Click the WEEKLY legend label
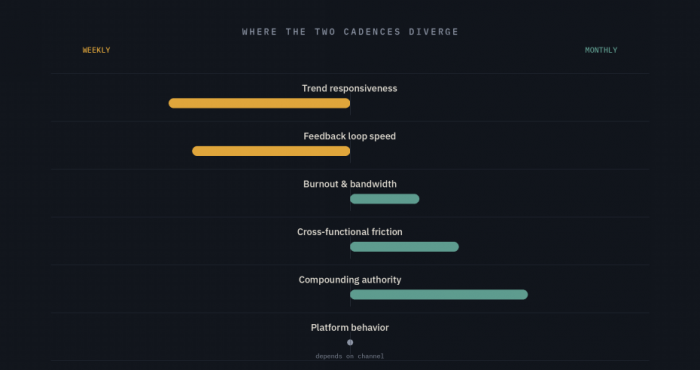 (x=96, y=50)
